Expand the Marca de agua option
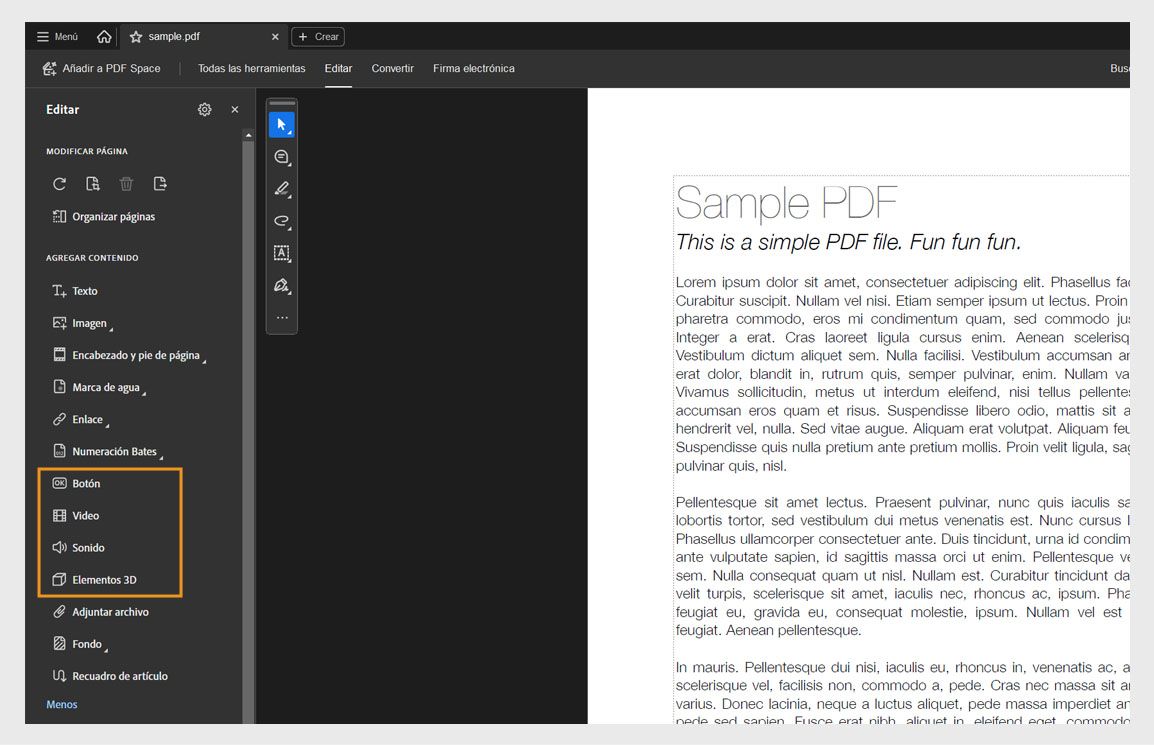This screenshot has width=1154, height=745. tap(99, 387)
